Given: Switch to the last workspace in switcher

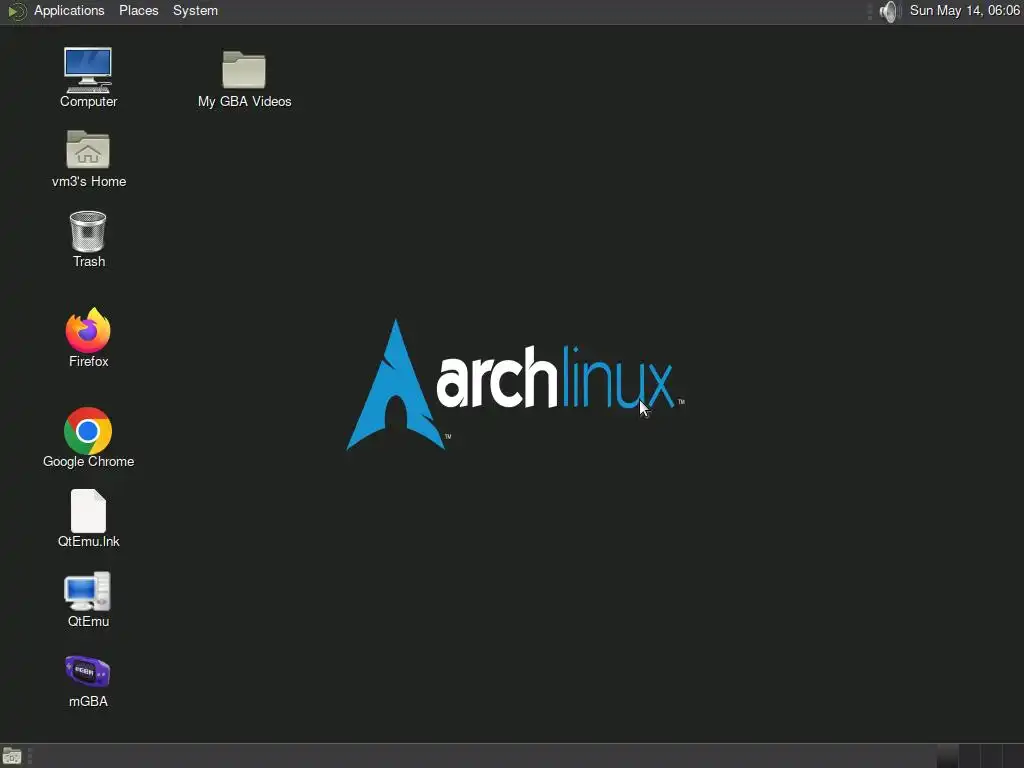Looking at the screenshot, I should (1013, 756).
